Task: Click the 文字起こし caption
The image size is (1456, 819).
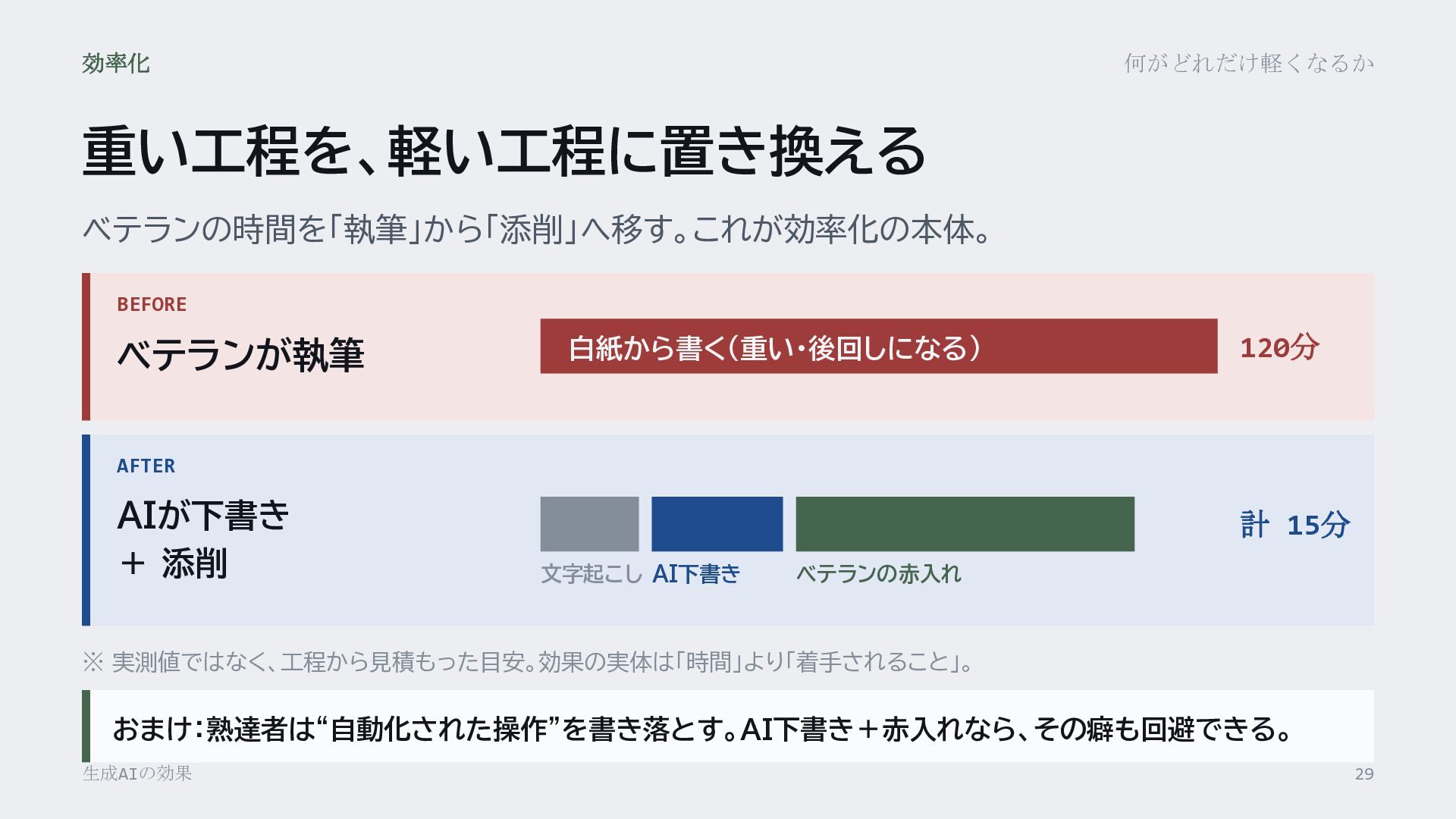Action: tap(591, 574)
